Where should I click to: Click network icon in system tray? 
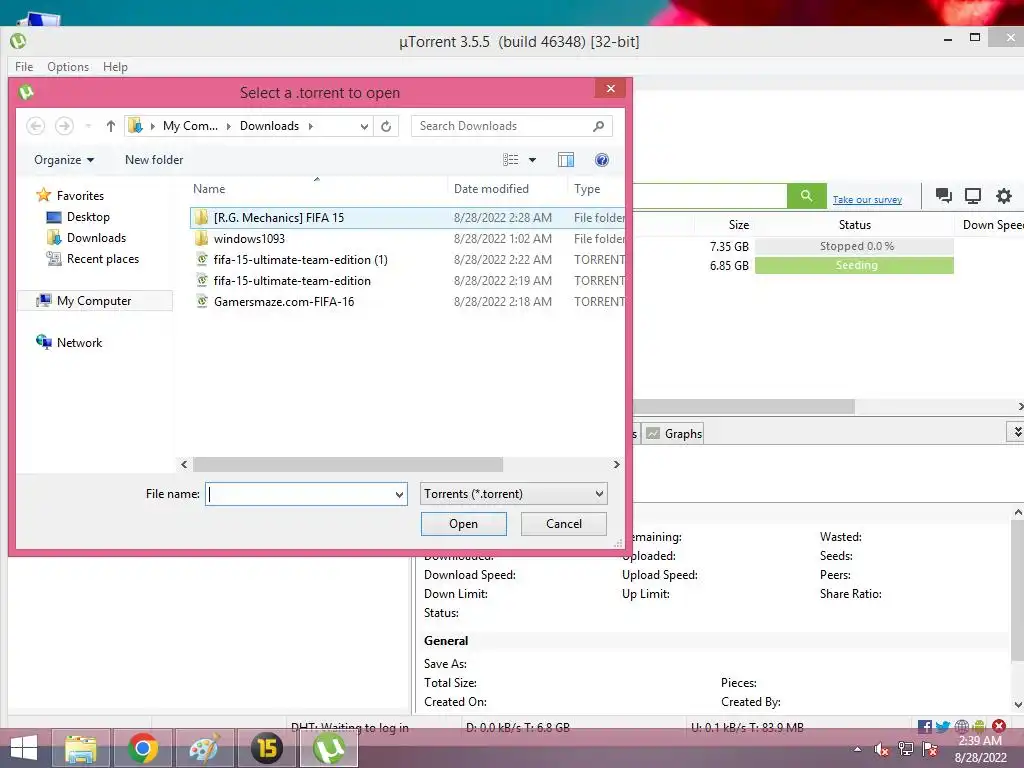click(906, 749)
